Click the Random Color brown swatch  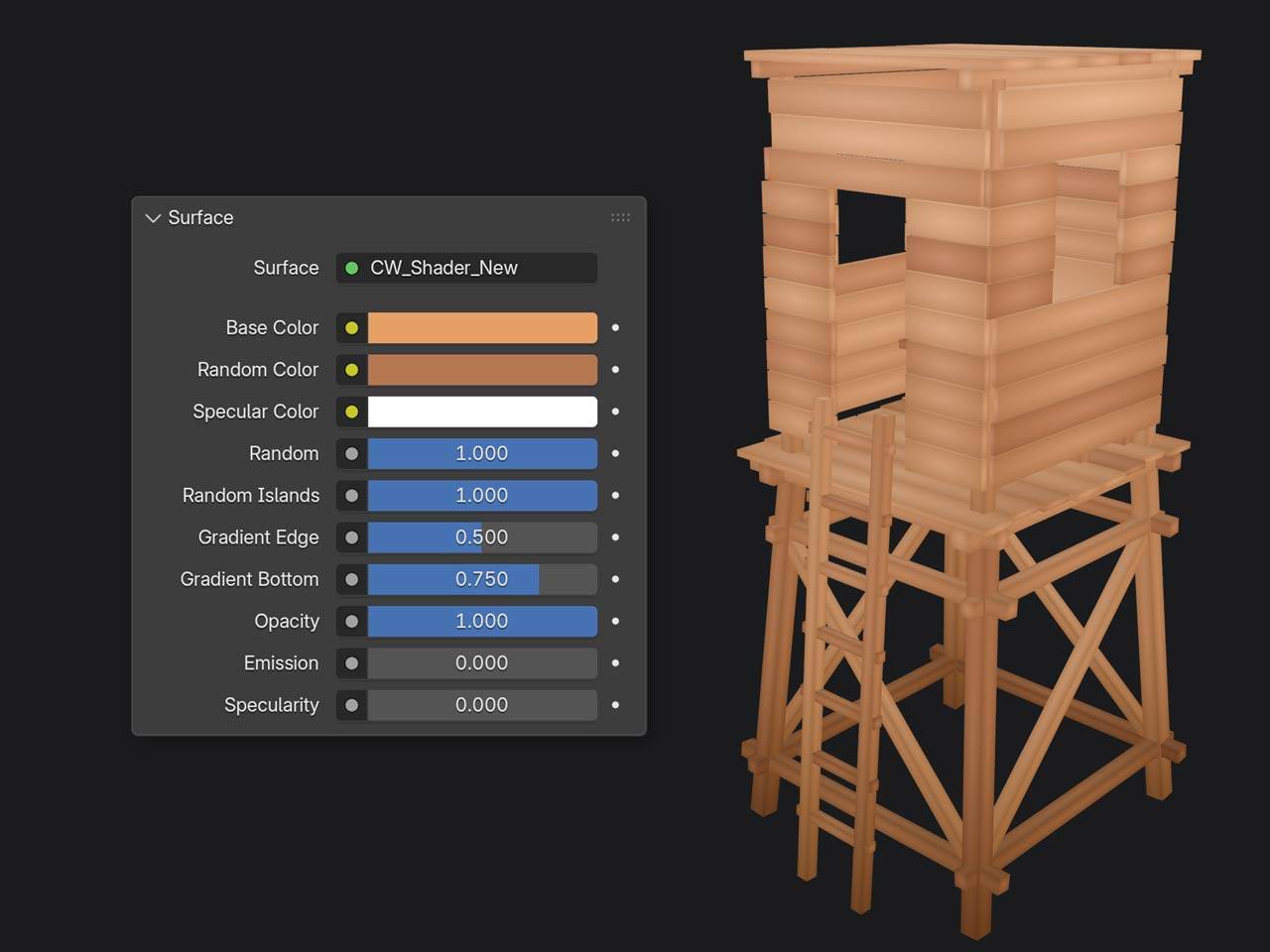[482, 370]
